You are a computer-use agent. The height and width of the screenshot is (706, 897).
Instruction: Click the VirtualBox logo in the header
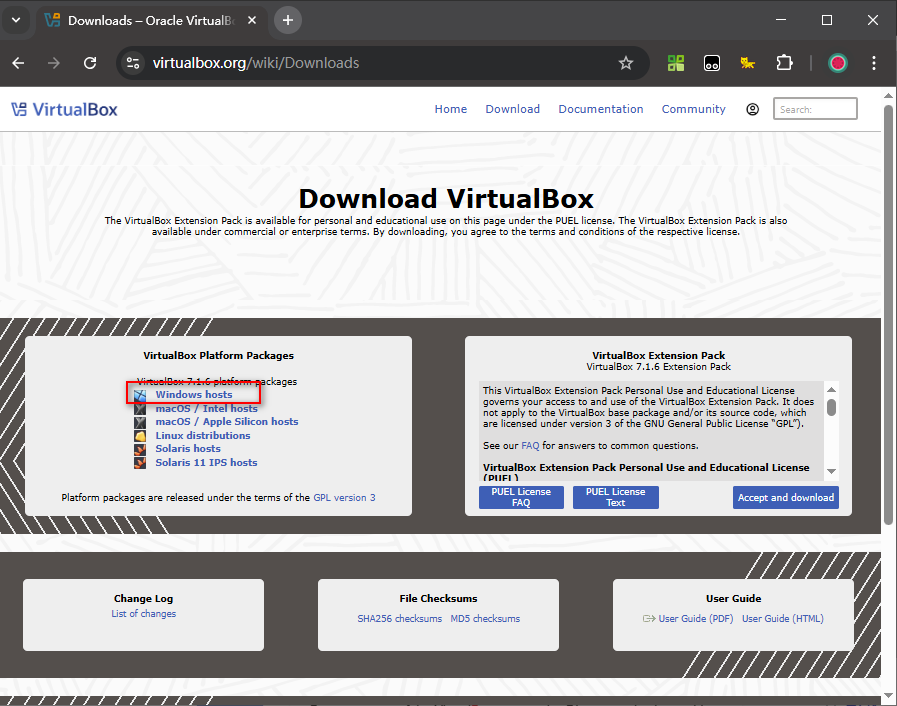coord(64,109)
